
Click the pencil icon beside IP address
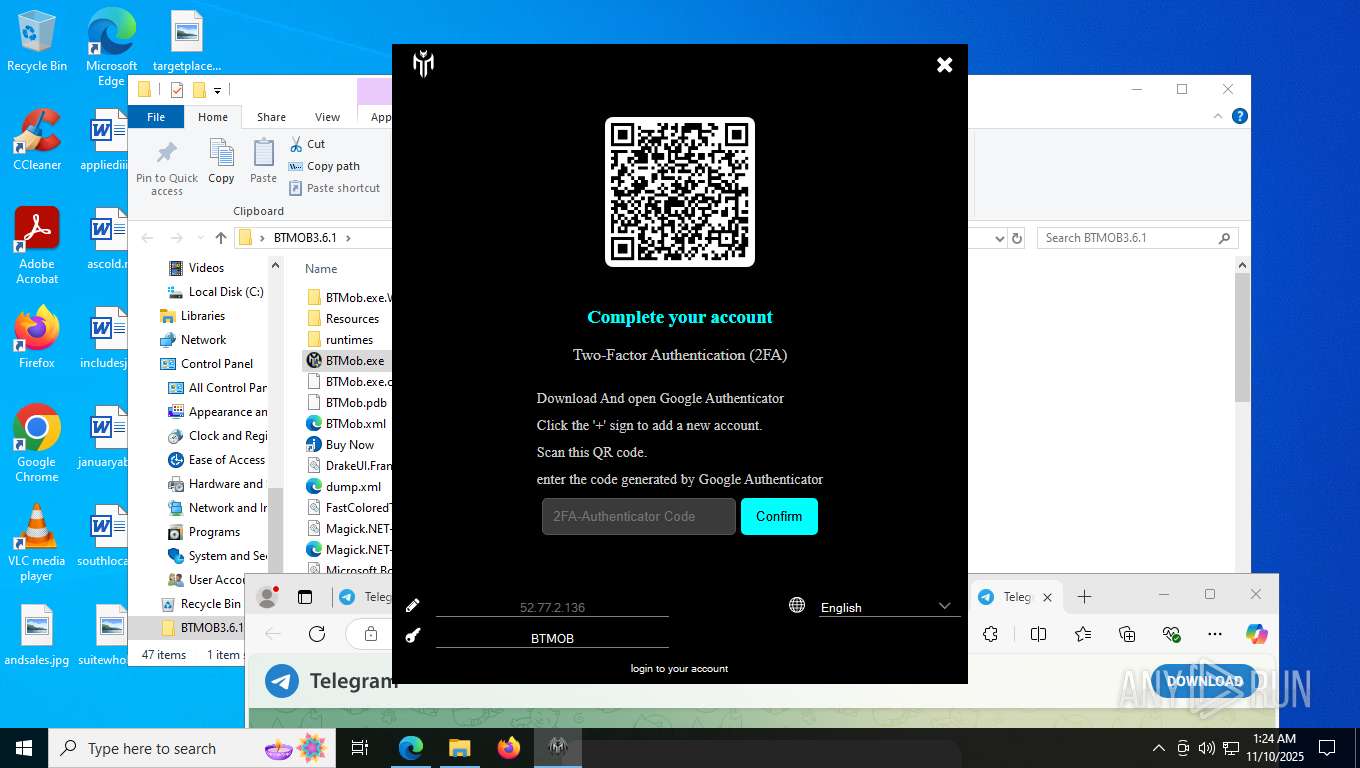pyautogui.click(x=413, y=606)
